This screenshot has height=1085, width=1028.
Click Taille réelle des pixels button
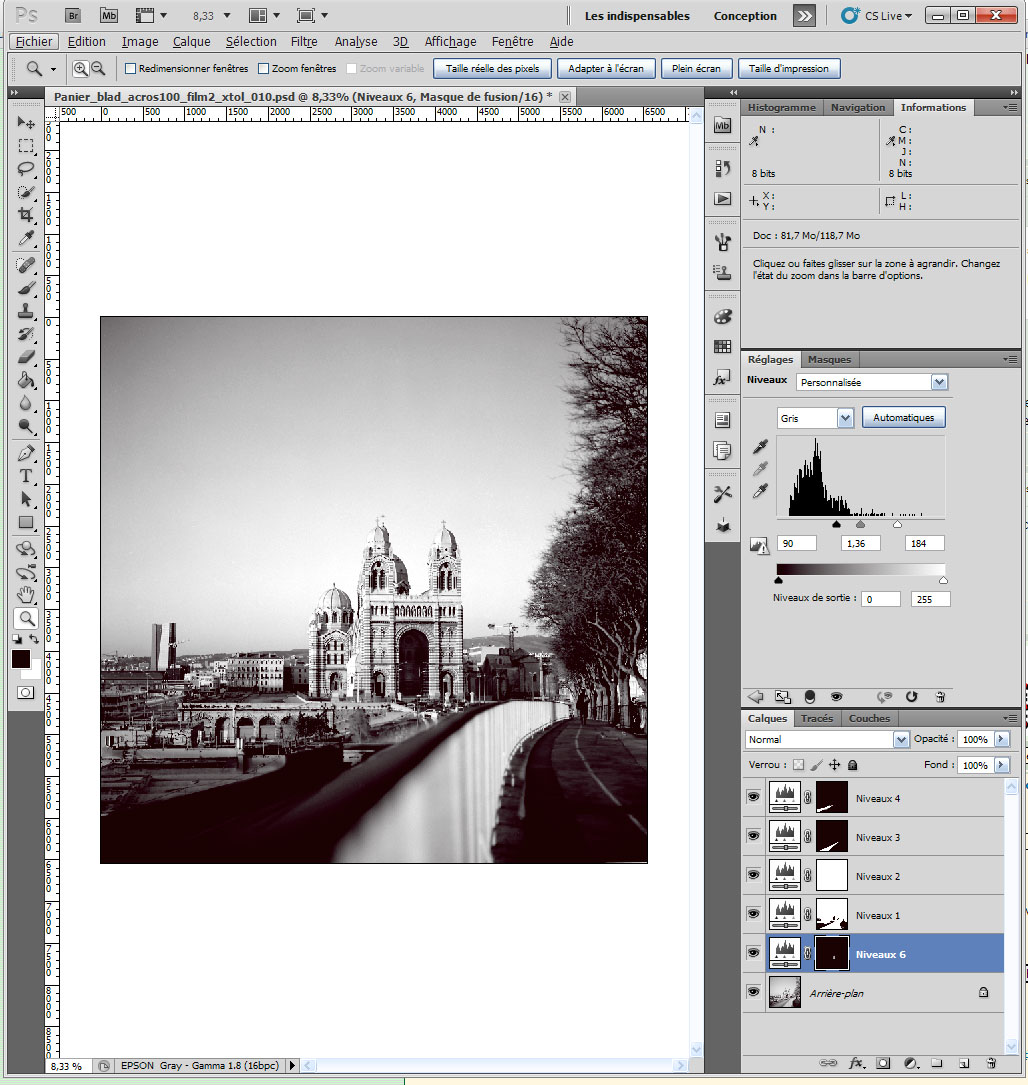[492, 69]
